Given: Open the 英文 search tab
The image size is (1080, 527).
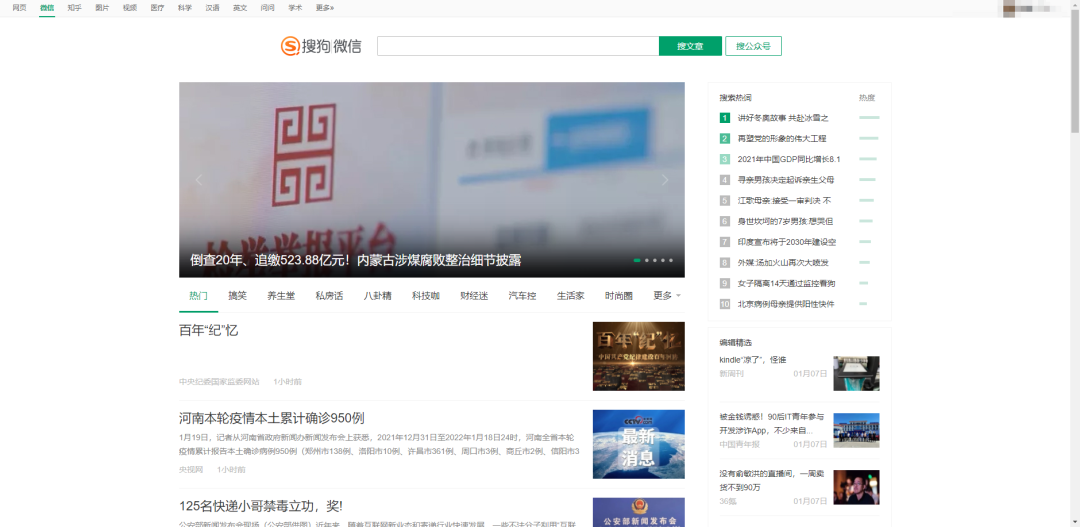Looking at the screenshot, I should pyautogui.click(x=240, y=8).
